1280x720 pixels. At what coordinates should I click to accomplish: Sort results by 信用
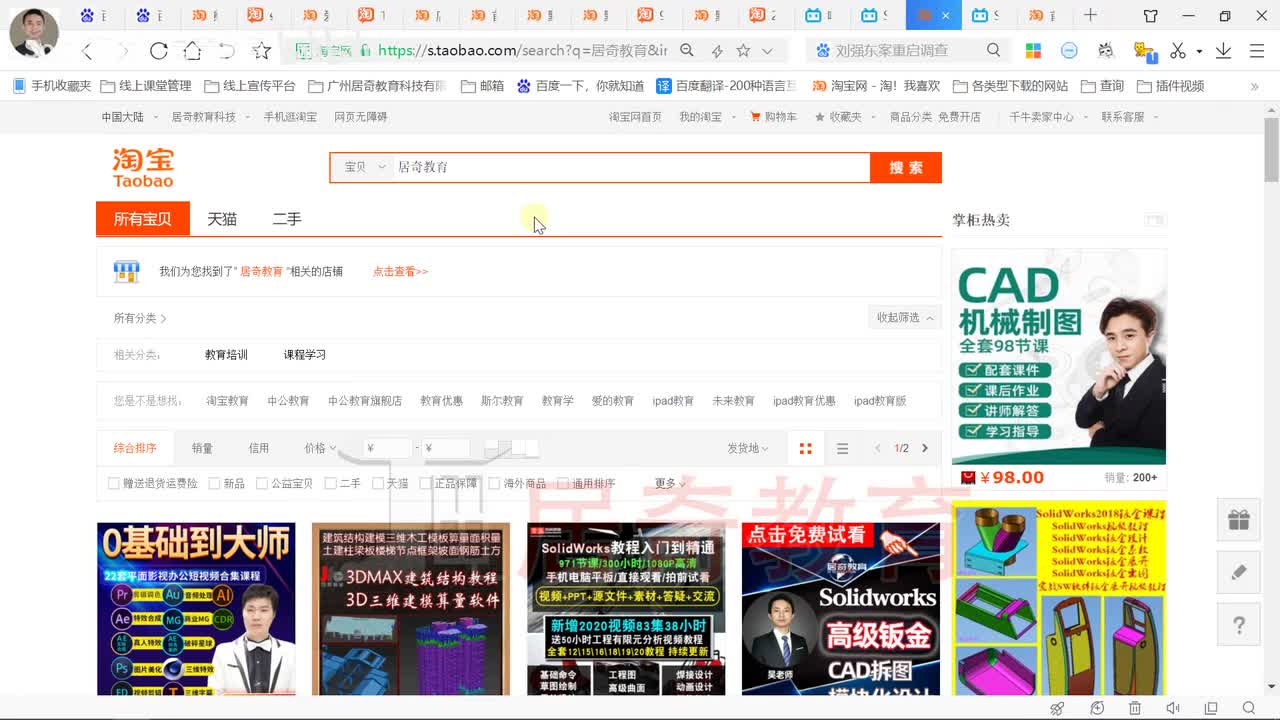point(259,448)
